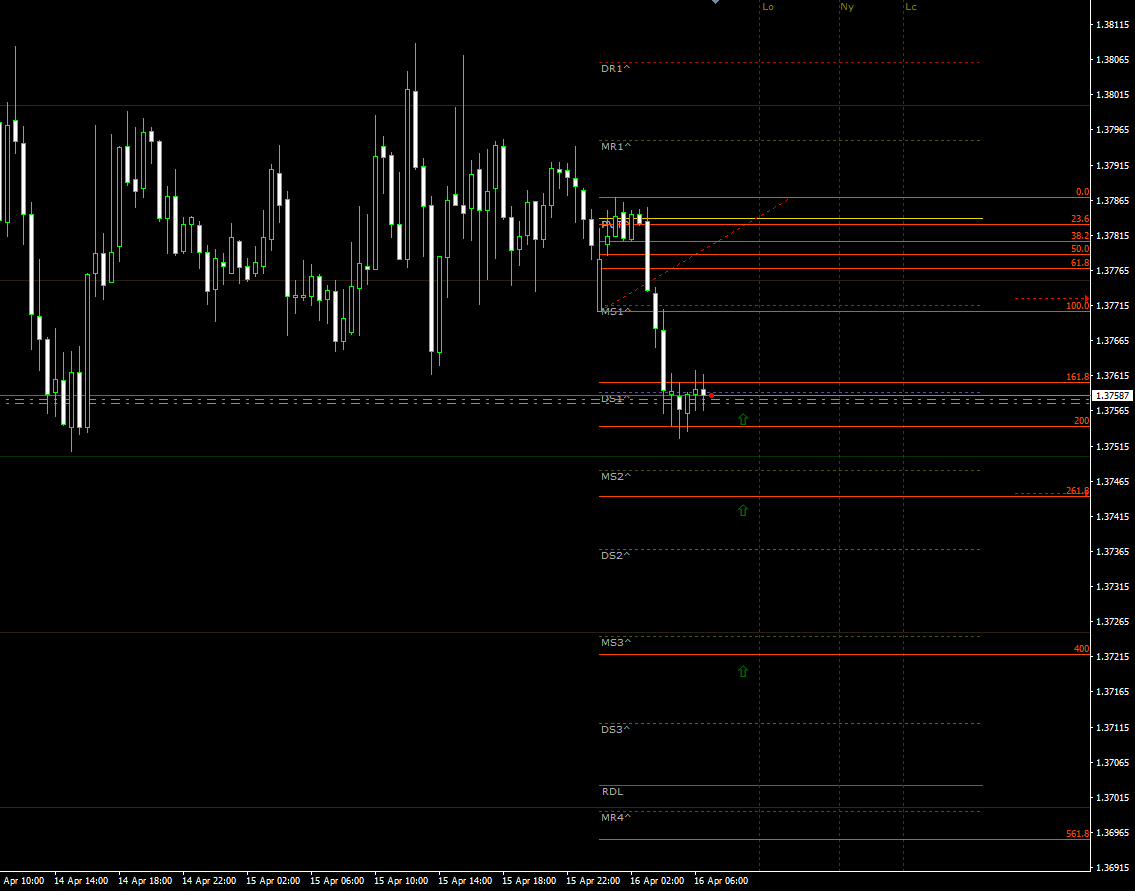Click the green up arrow below MS2 level
1135x891 pixels.
(x=742, y=511)
